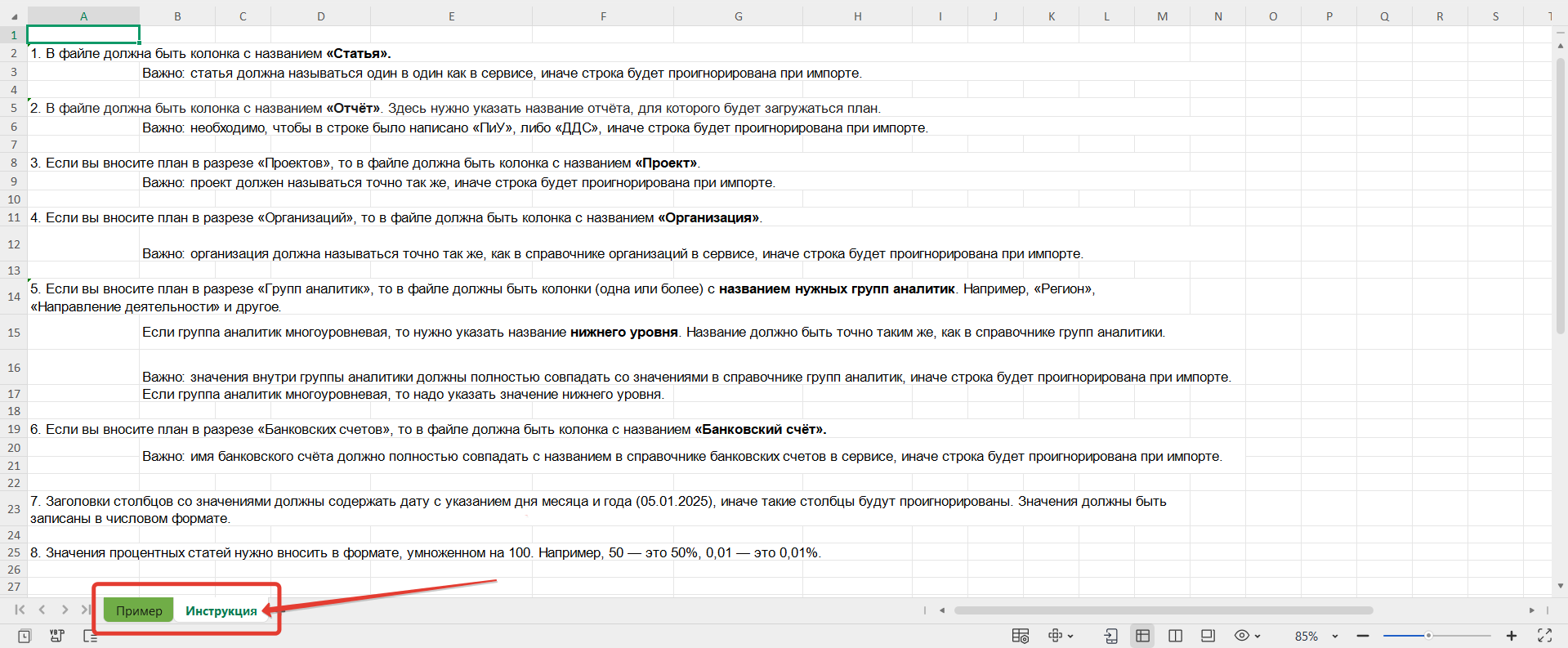Click the mobile transfer icon in status bar
This screenshot has height=648, width=1568.
1110,636
